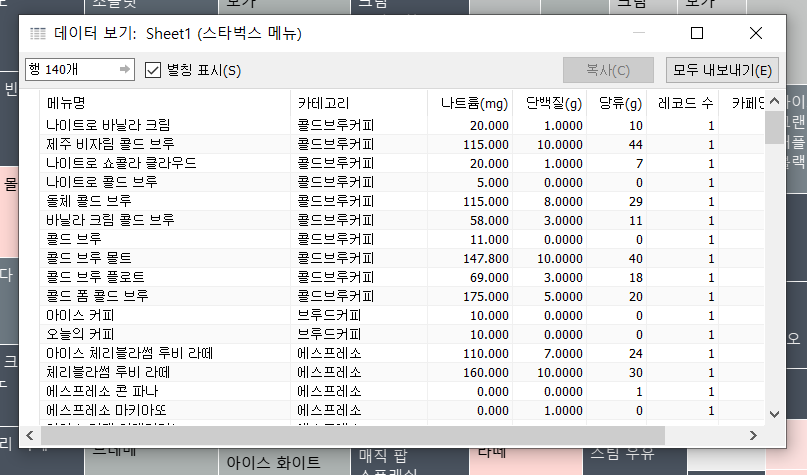Select the 나트륨(mg) column header
Image resolution: width=807 pixels, height=475 pixels.
[470, 103]
